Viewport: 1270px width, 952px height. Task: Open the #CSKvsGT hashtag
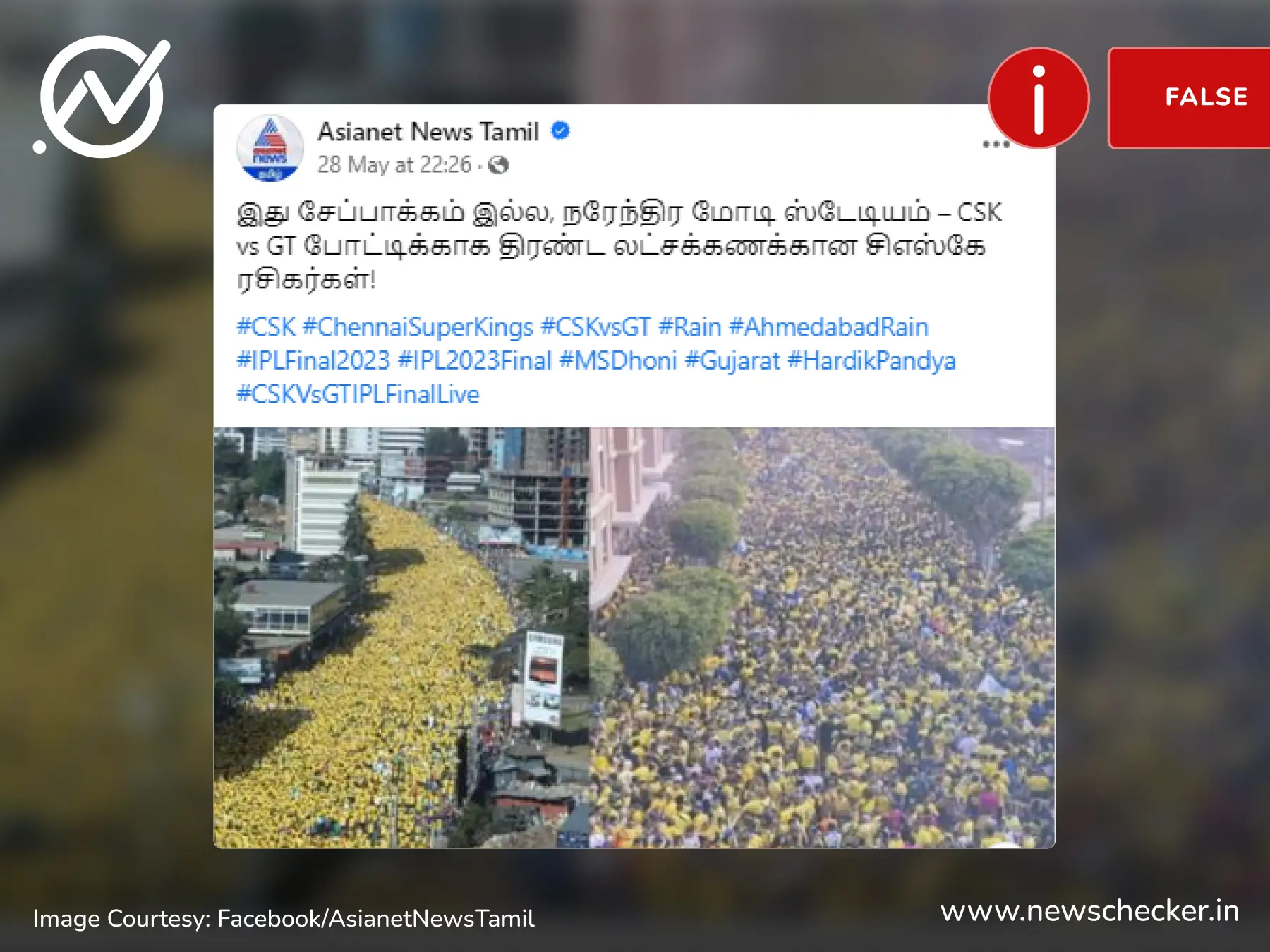[x=595, y=327]
